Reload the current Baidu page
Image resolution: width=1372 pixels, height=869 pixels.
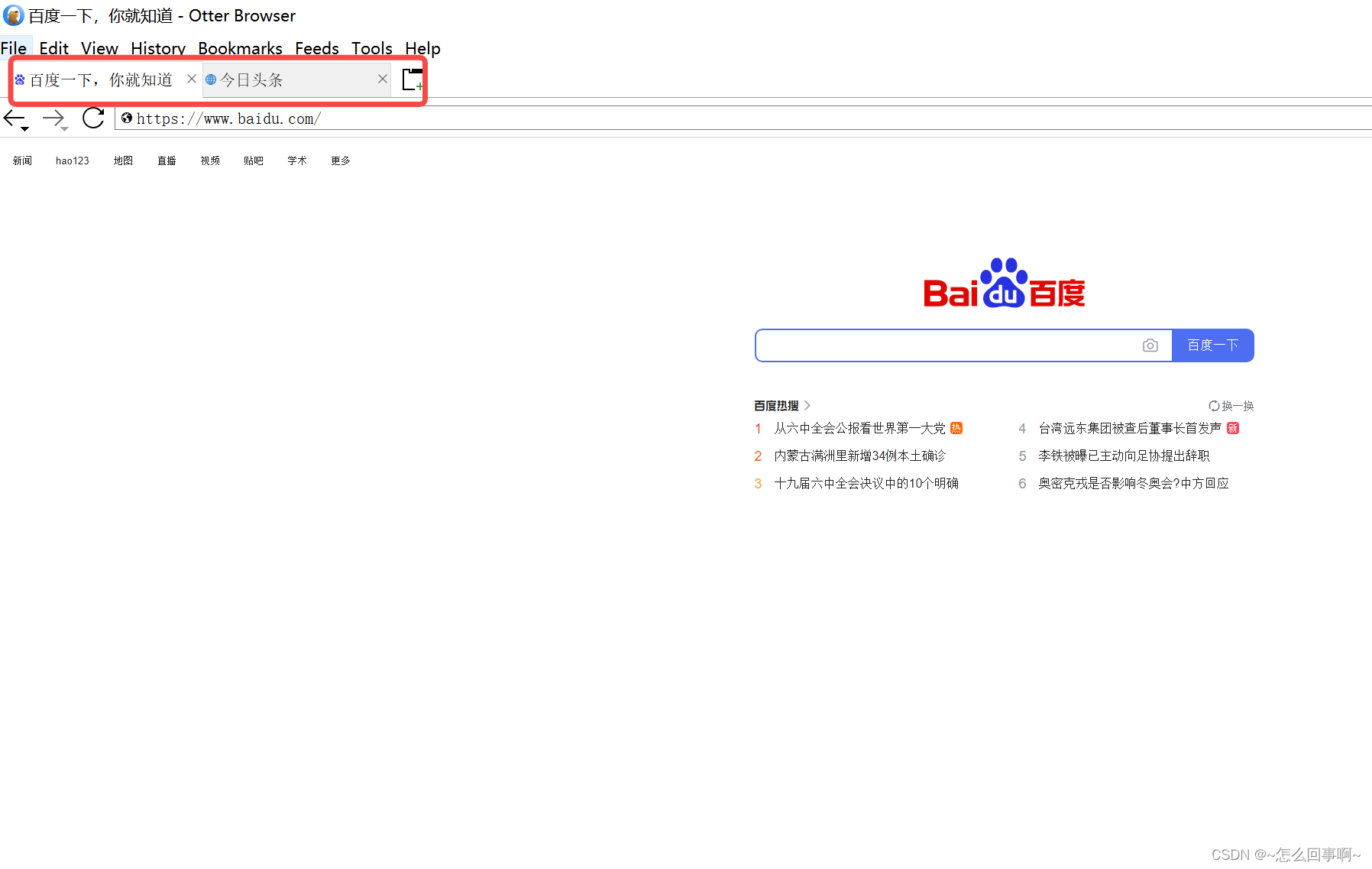tap(92, 118)
